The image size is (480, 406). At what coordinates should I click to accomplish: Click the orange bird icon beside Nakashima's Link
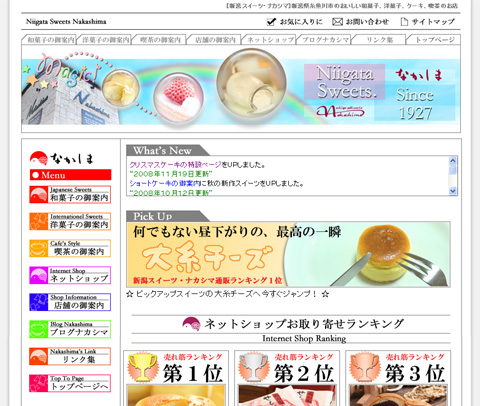click(x=39, y=356)
